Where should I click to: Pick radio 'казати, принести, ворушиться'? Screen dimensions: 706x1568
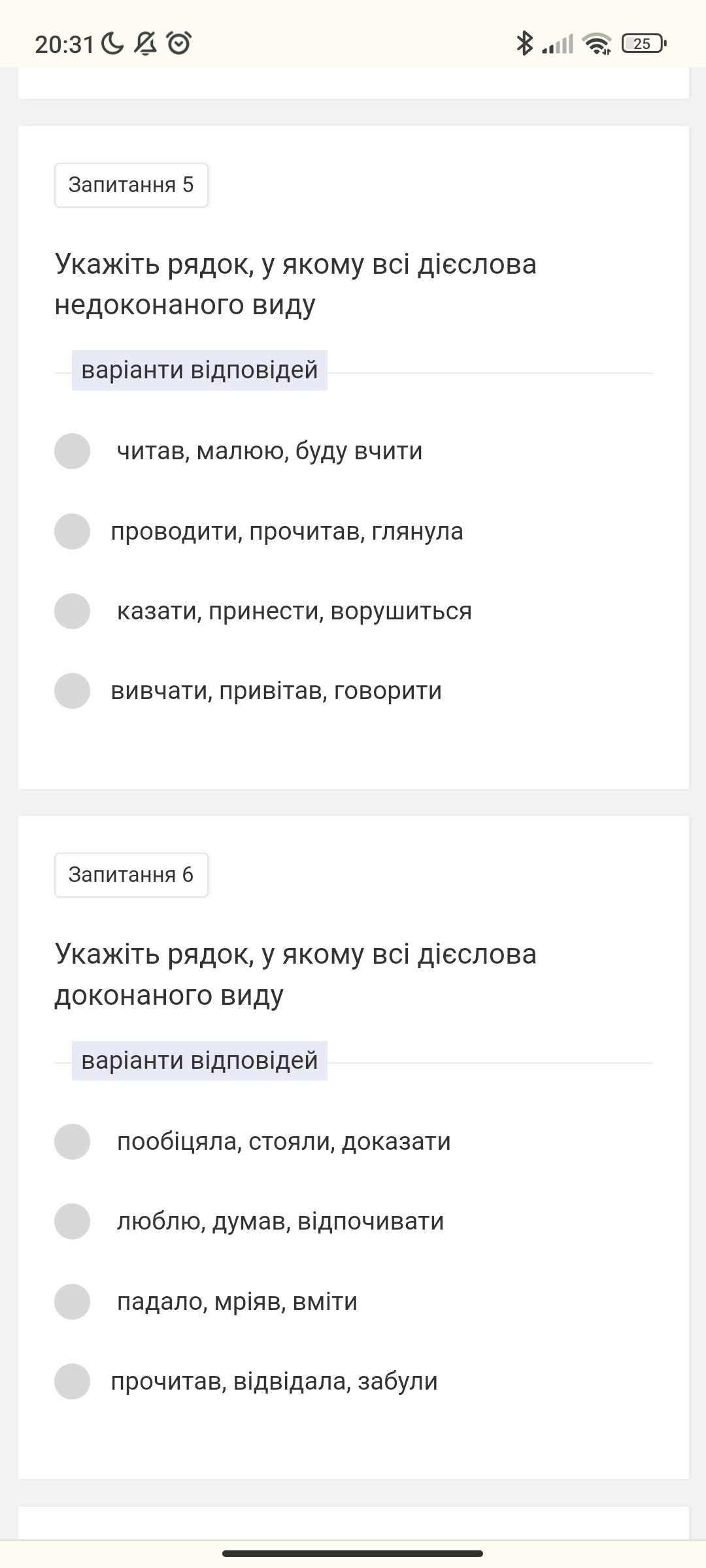click(72, 611)
